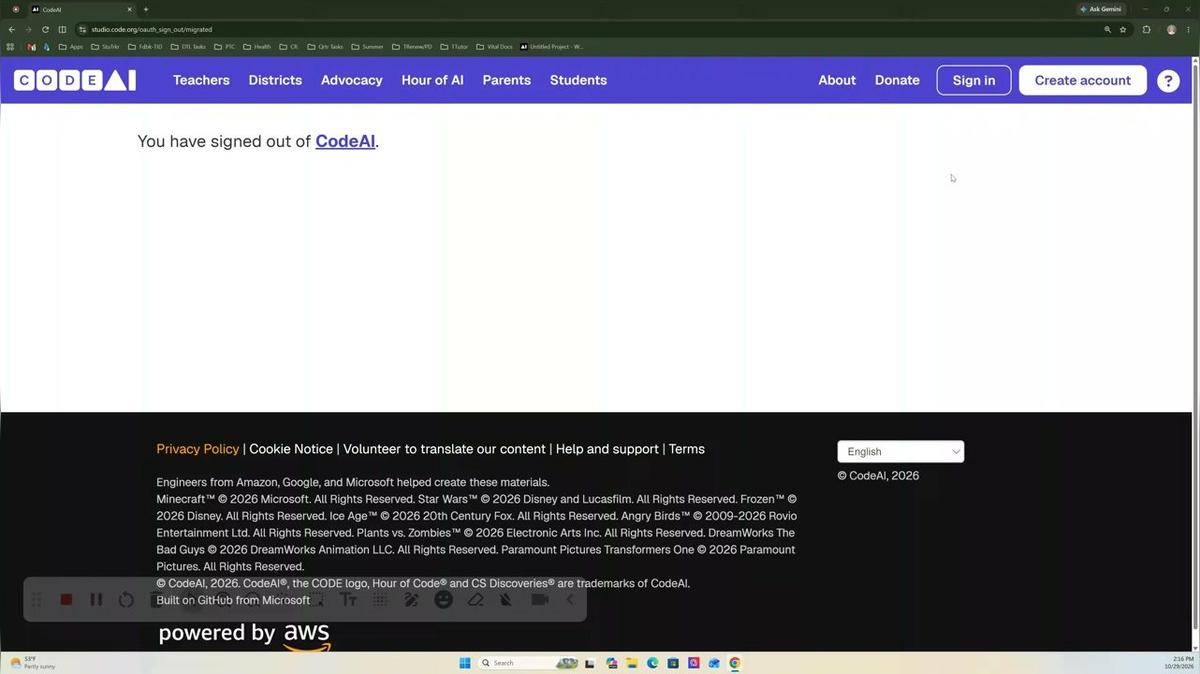This screenshot has height=674, width=1200.
Task: Open the browser extensions puzzle icon
Action: tap(1146, 30)
